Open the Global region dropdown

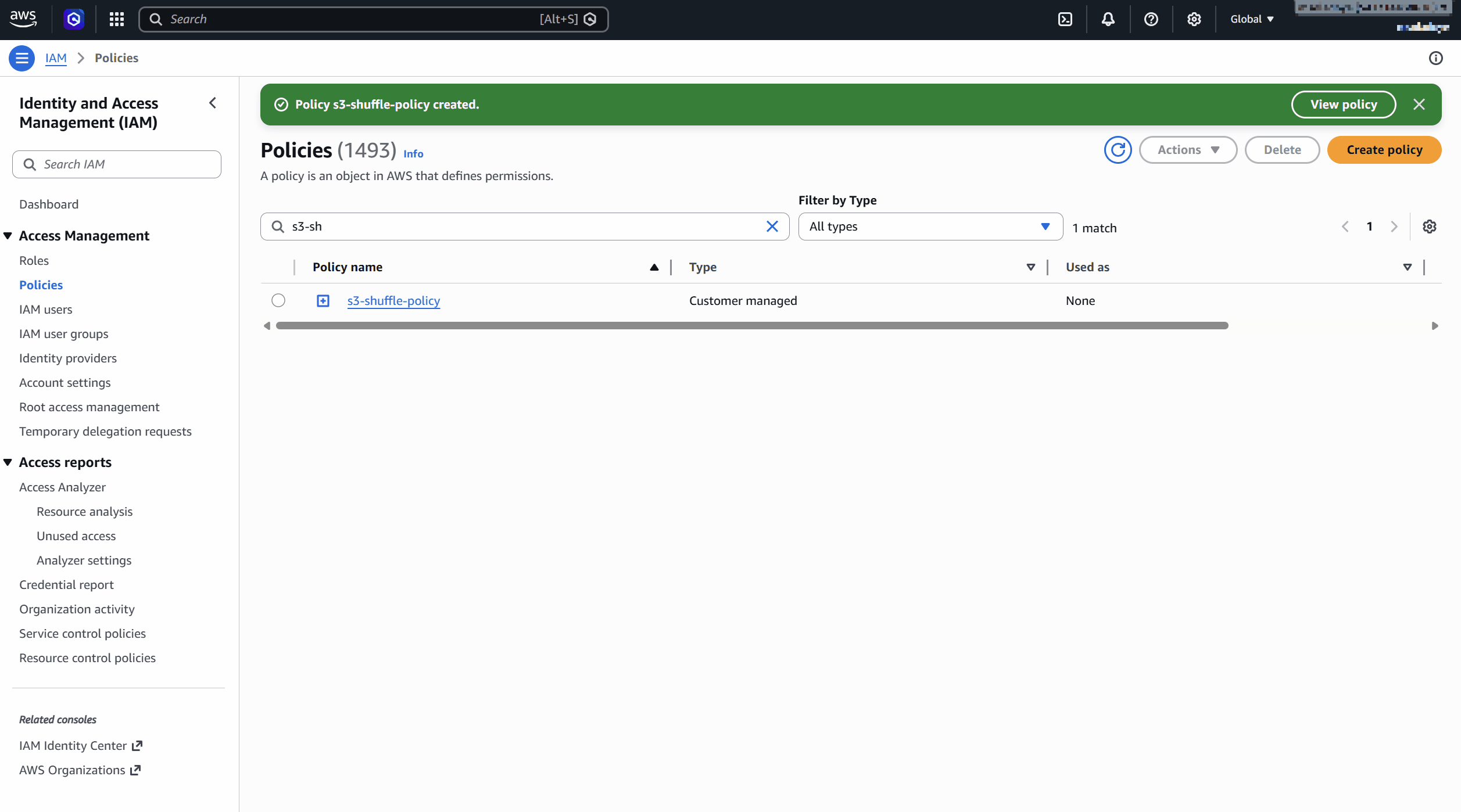click(x=1252, y=19)
